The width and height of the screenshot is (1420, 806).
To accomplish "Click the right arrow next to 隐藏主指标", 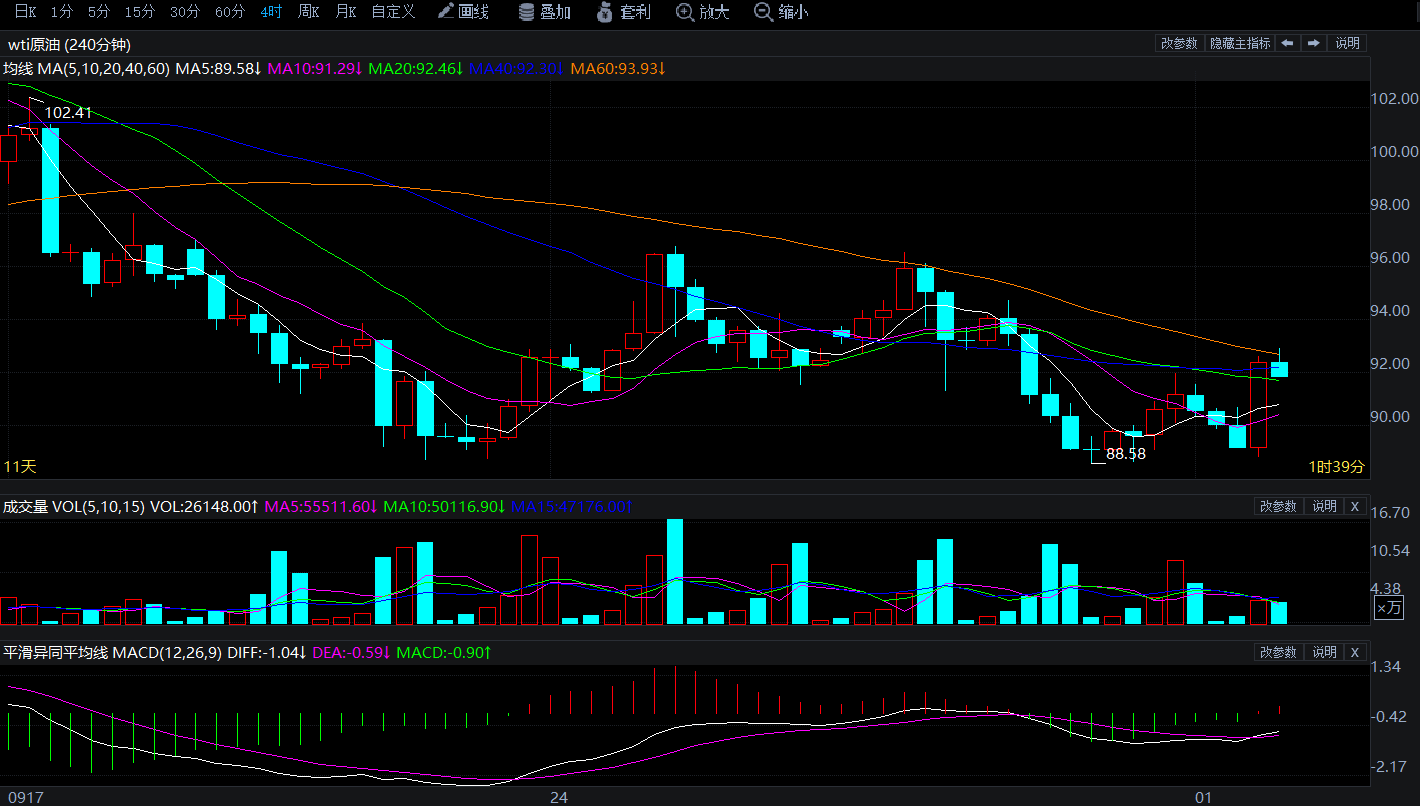I will tap(1314, 43).
